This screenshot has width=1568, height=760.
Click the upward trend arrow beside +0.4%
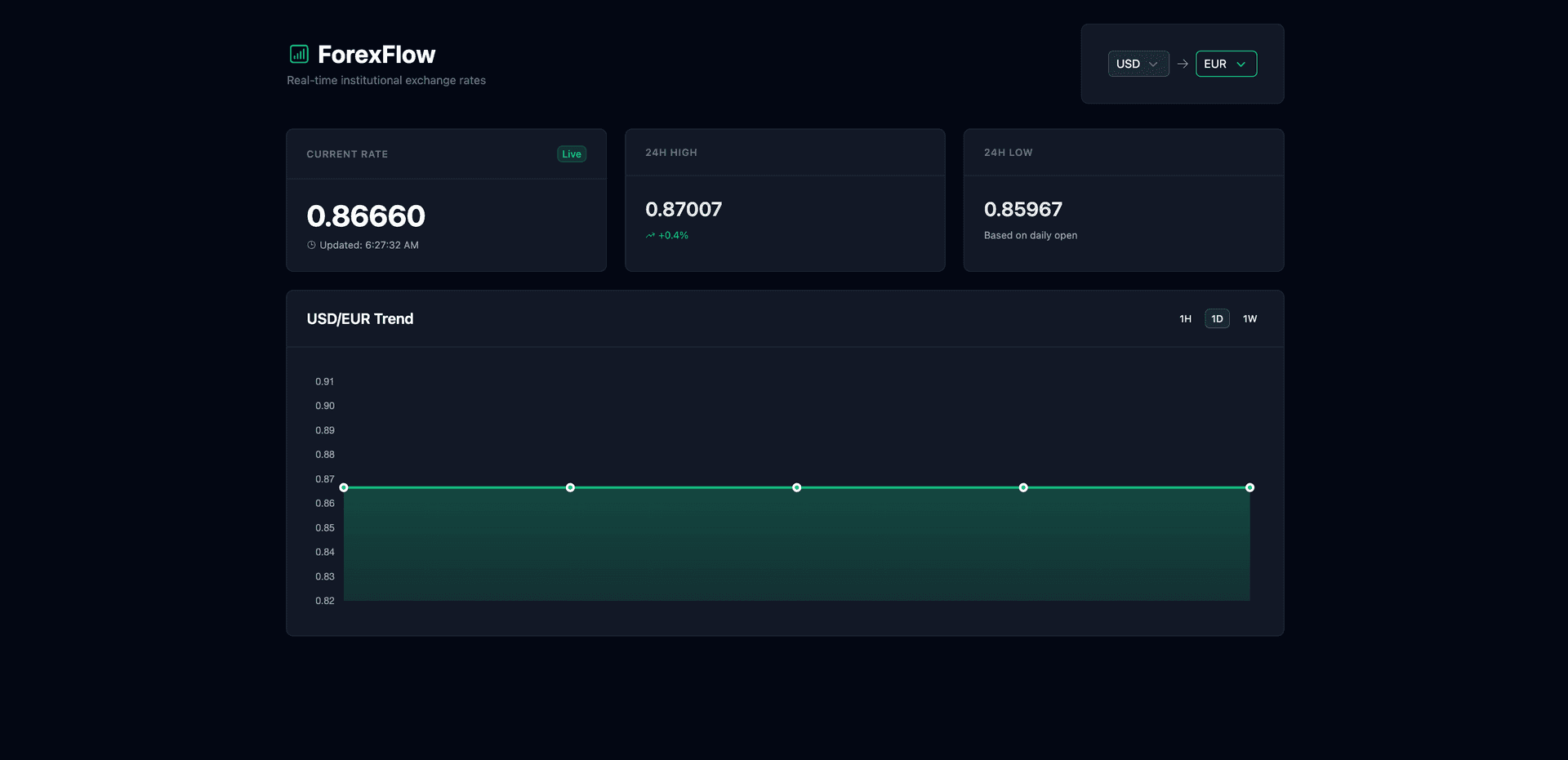[x=650, y=235]
